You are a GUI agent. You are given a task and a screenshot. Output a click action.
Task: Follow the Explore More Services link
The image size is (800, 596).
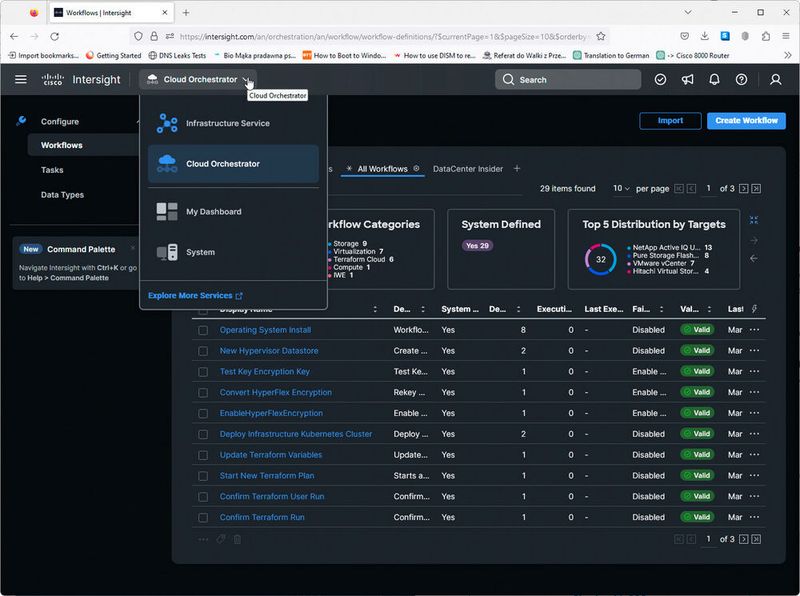[195, 295]
